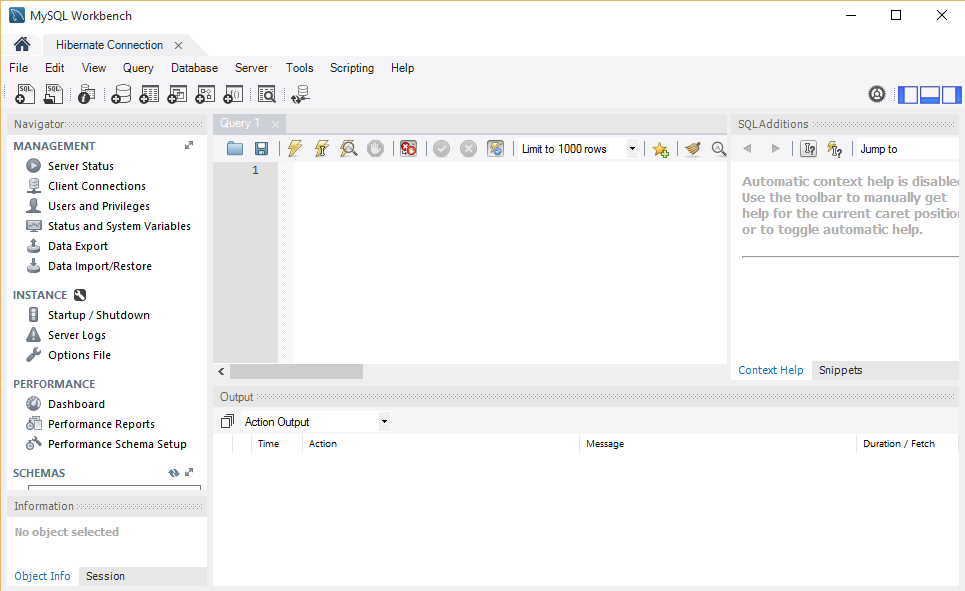
Task: Open the Limit to 1000 rows dropdown
Action: click(x=632, y=148)
